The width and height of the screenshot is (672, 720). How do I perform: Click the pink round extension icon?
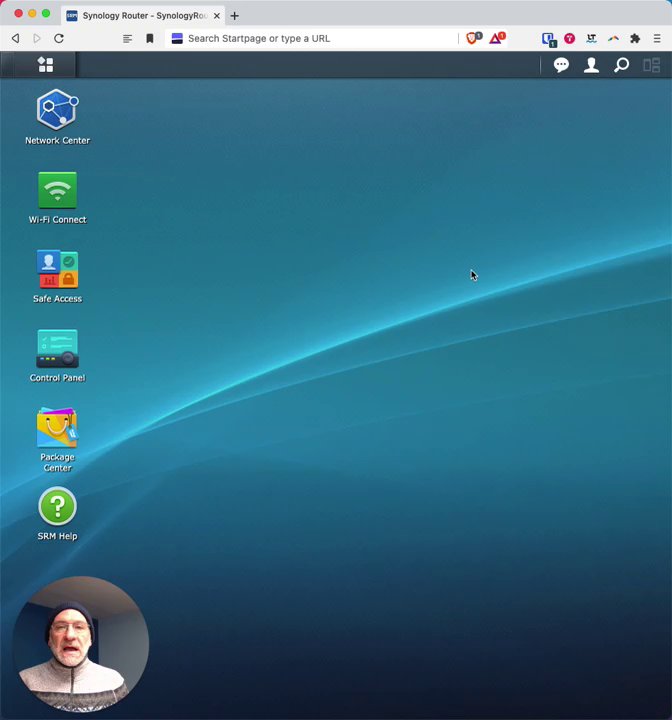pos(570,39)
